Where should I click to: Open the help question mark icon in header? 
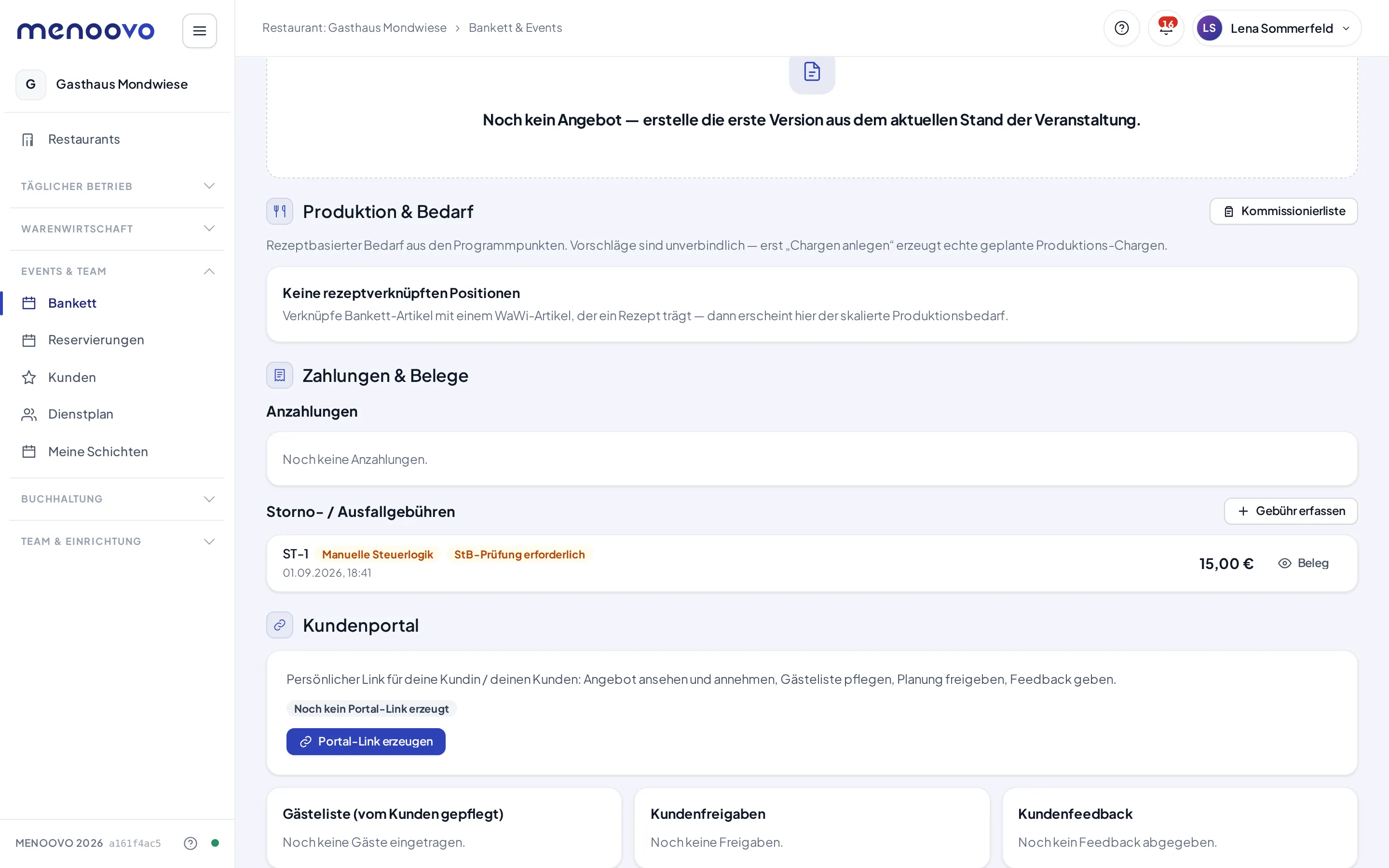1121,28
